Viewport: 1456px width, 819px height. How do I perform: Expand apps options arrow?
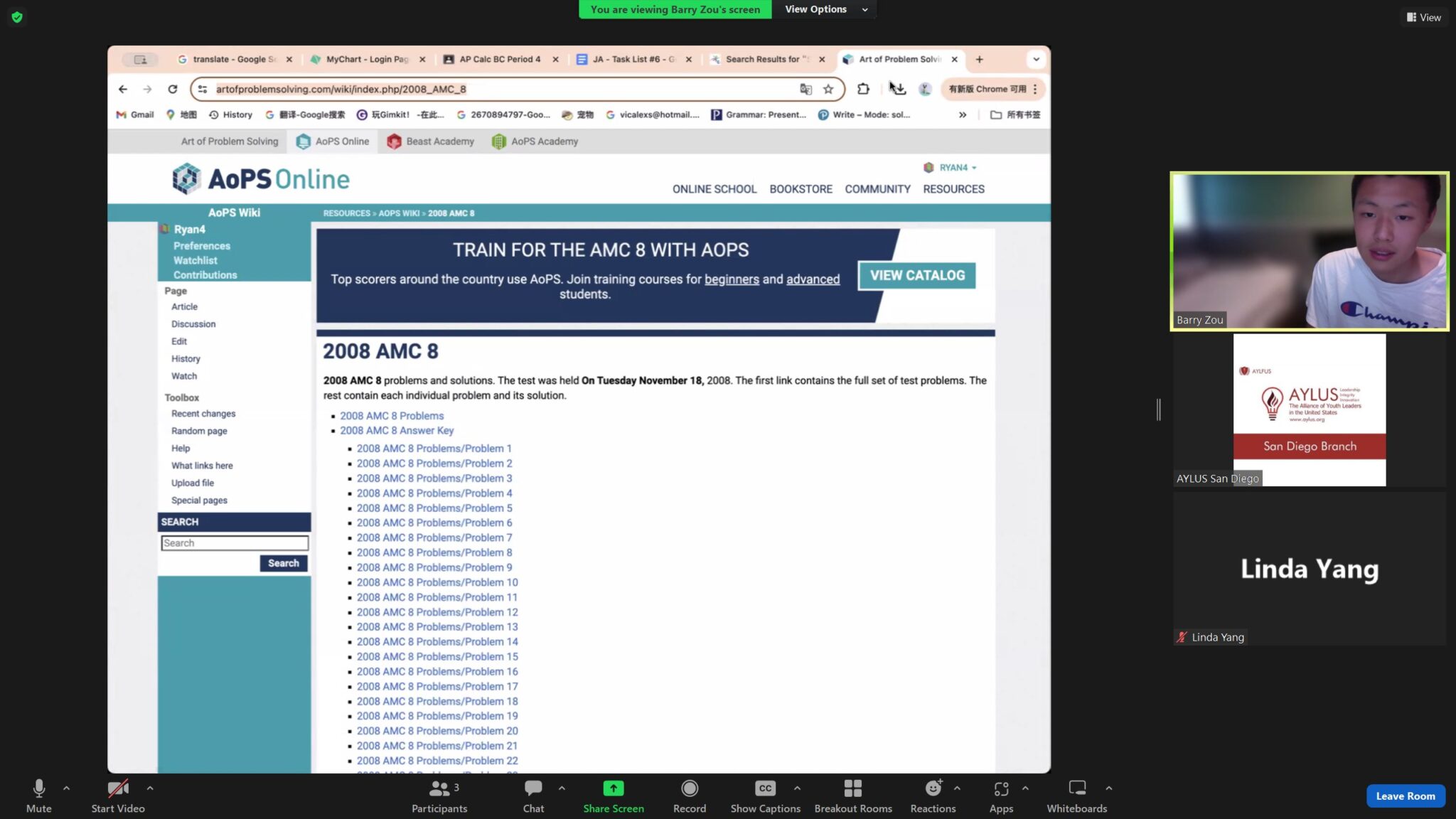(1025, 788)
